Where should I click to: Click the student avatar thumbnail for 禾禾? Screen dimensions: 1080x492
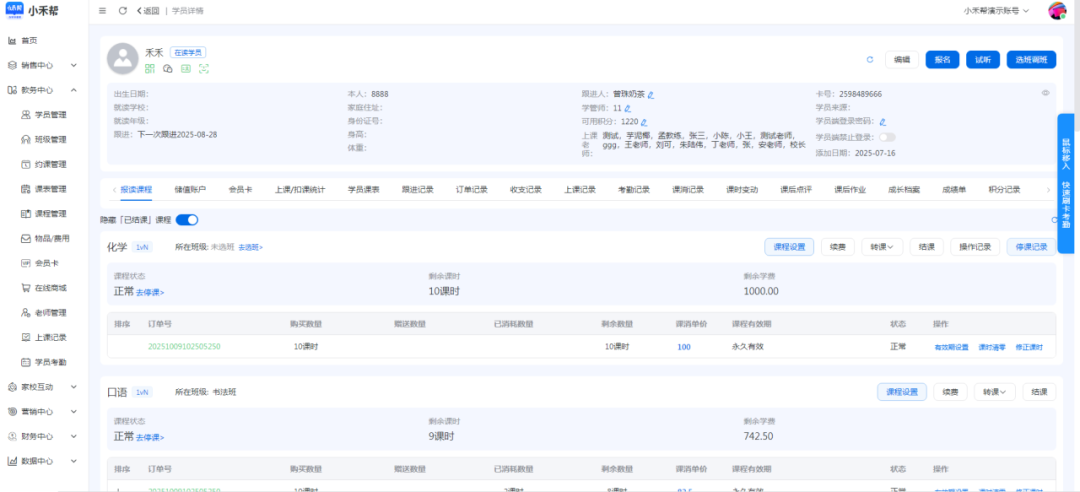click(122, 59)
